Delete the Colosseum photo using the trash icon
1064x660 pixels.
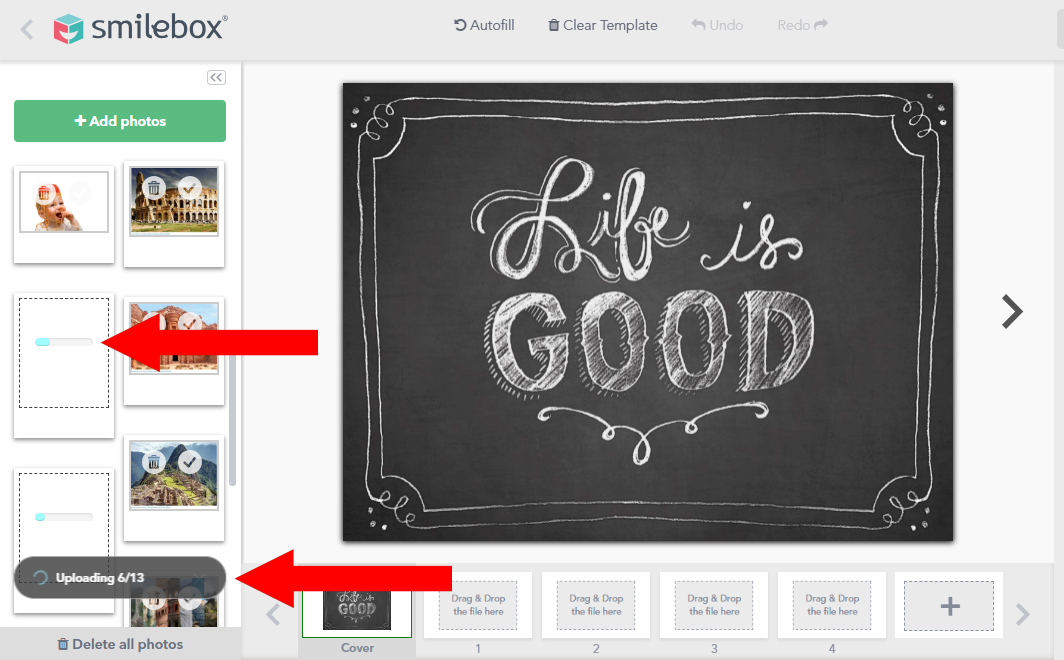[154, 187]
